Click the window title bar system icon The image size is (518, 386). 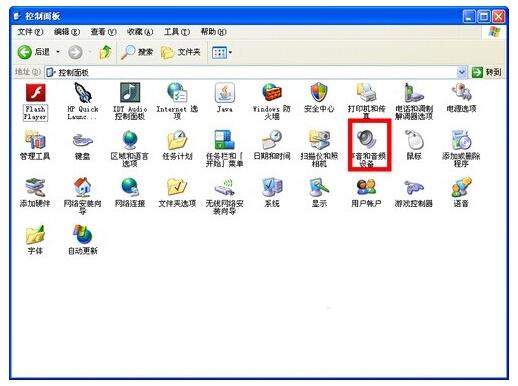tap(18, 16)
